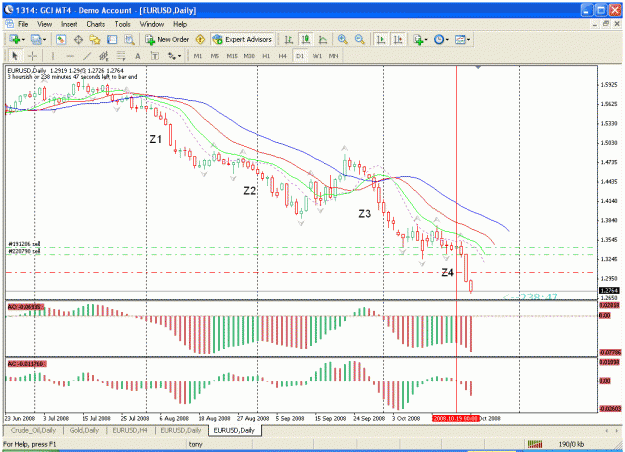Click the chart shift triangle marker
625x452 pixels.
point(478,67)
